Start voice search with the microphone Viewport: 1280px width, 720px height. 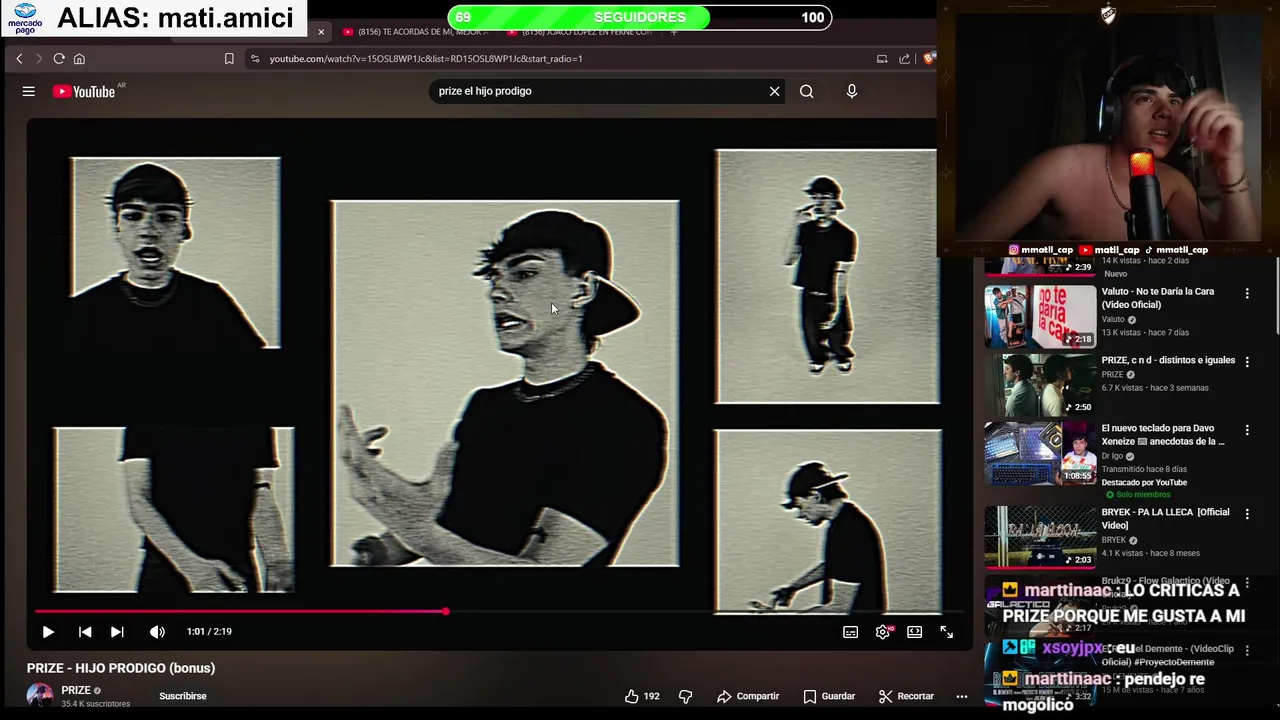(852, 91)
